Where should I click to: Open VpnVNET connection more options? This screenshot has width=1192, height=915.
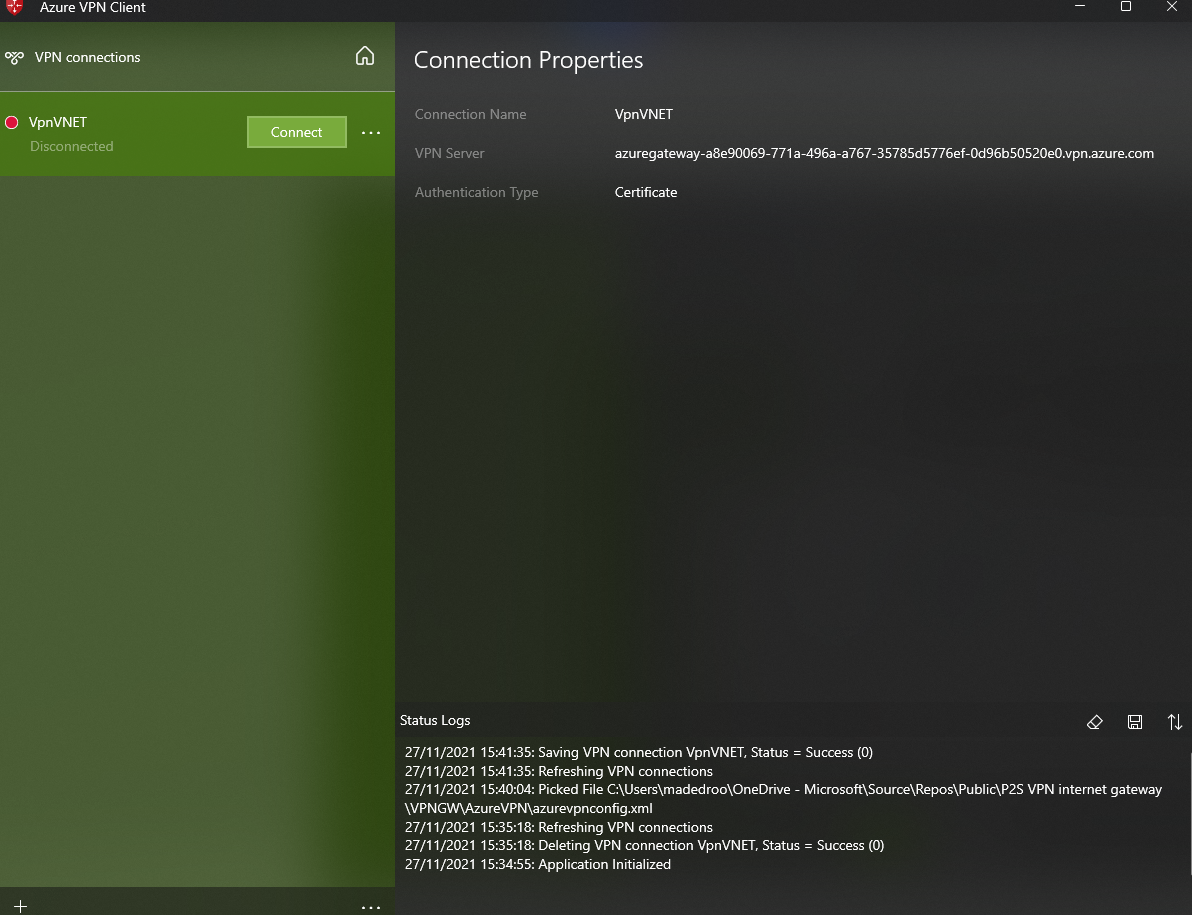[371, 133]
